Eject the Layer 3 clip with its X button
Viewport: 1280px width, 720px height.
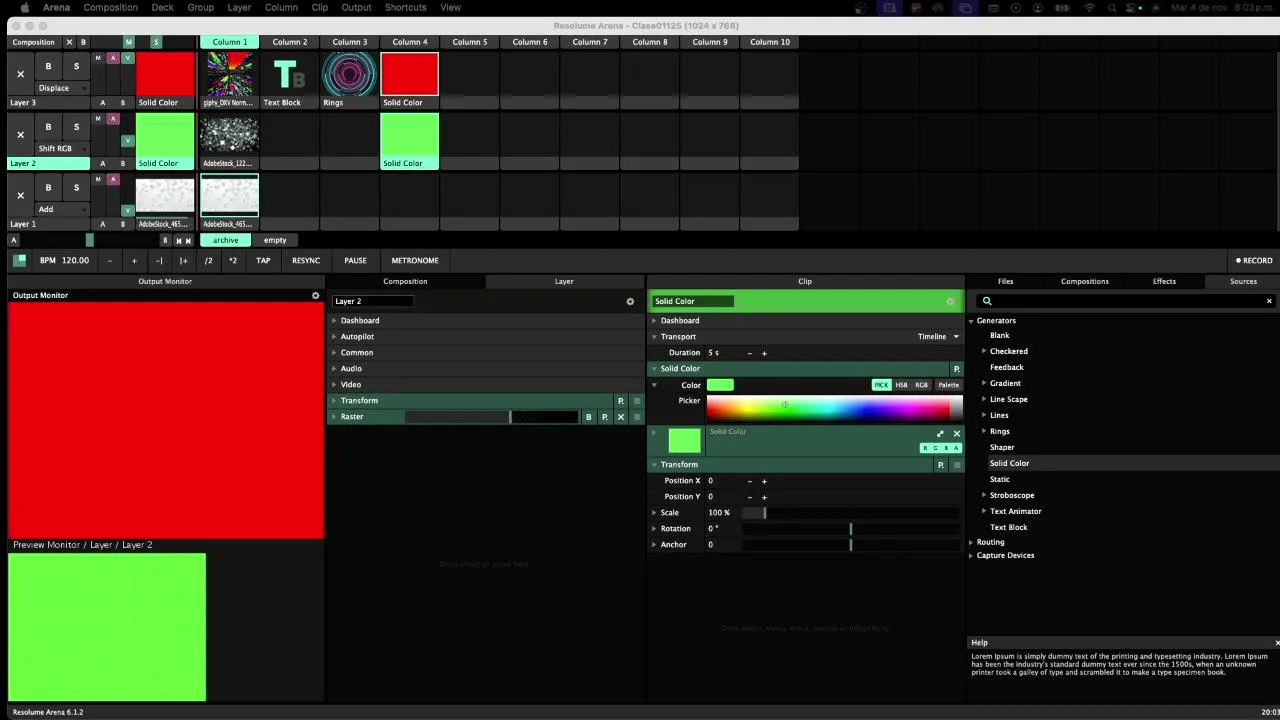coord(20,74)
